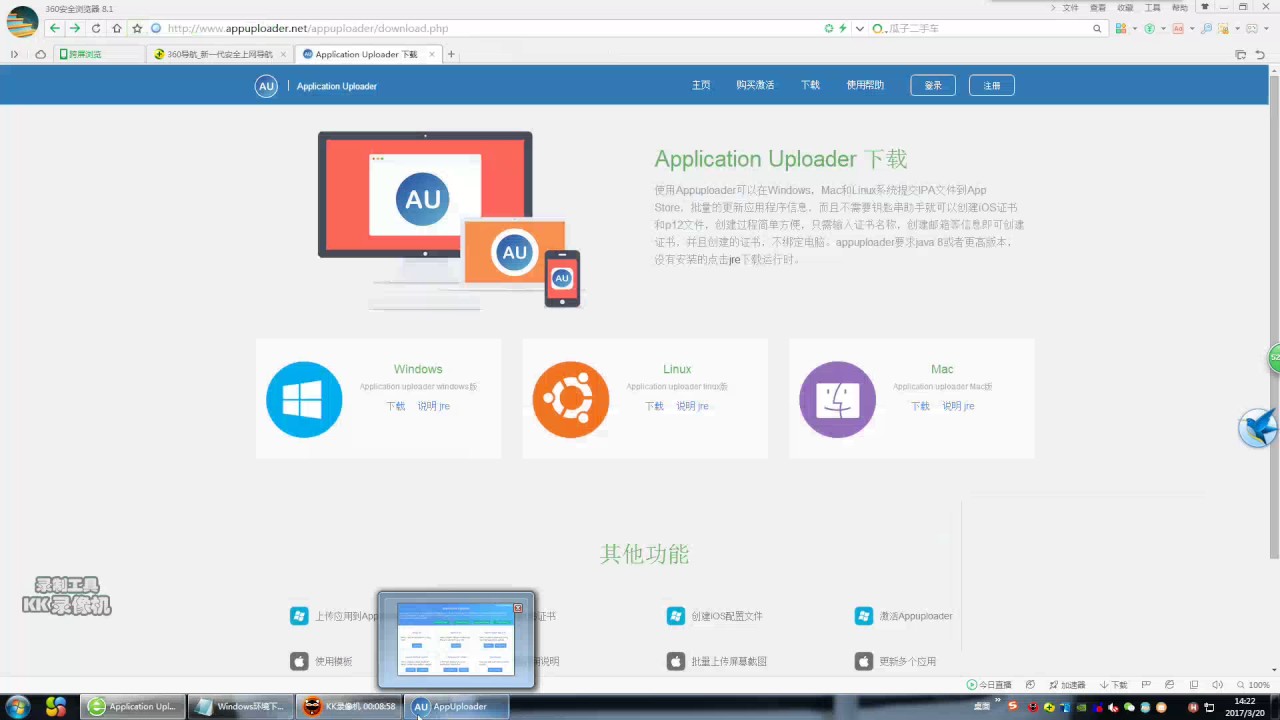The image size is (1280, 720).
Task: Go to 主页 in site navigation
Action: 701,86
